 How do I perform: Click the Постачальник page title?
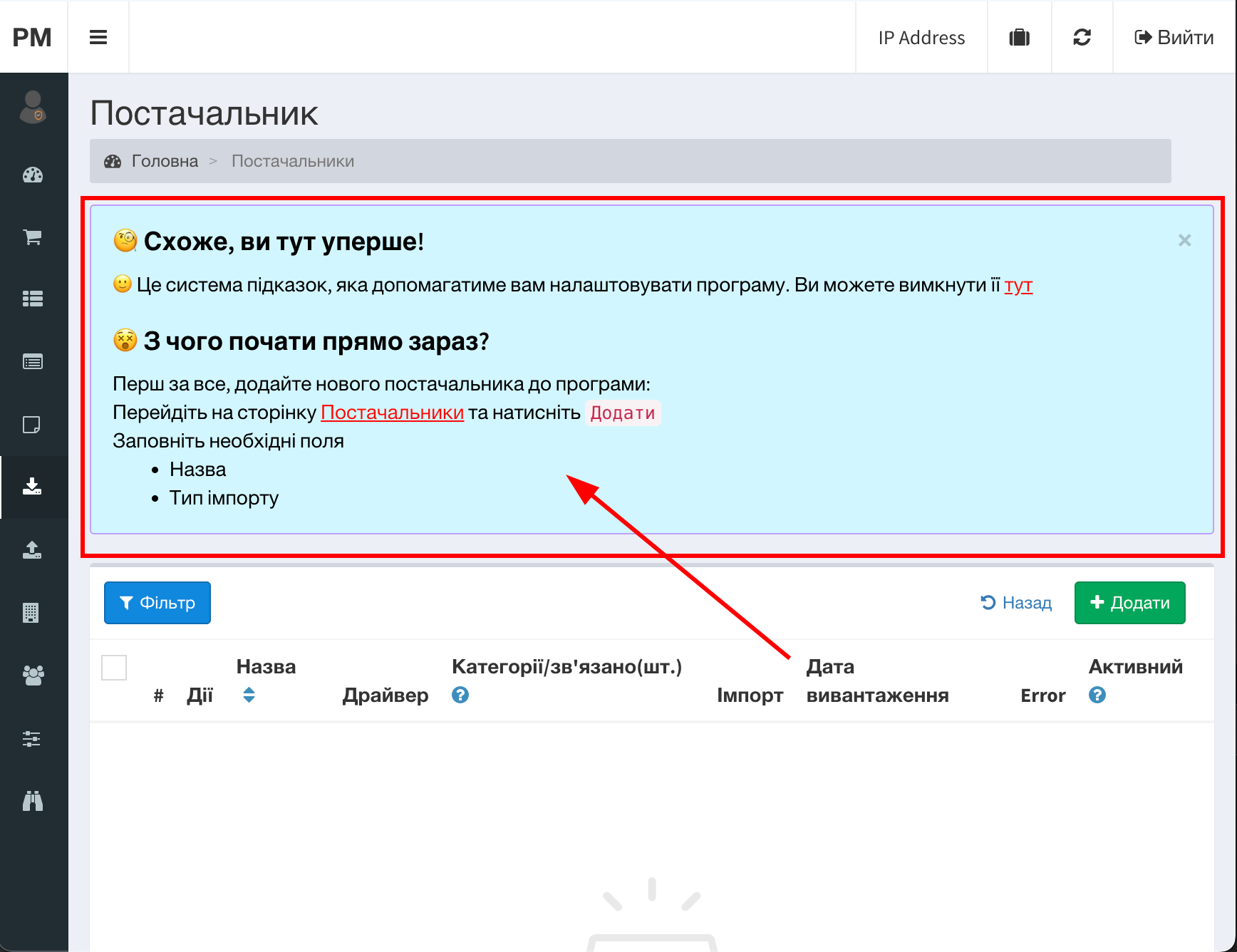coord(205,113)
